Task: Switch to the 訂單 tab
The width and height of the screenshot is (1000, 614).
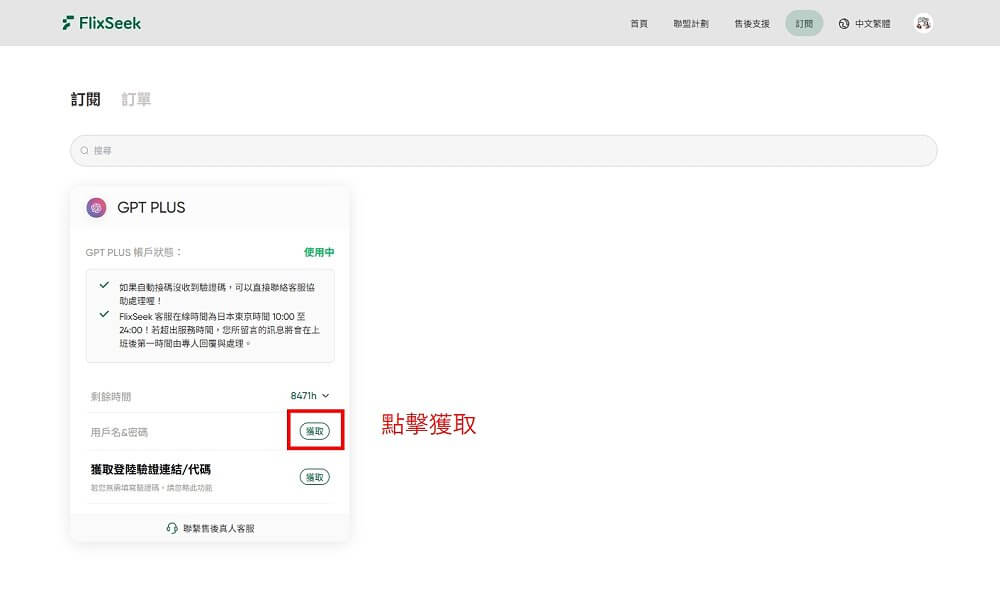Action: tap(136, 99)
